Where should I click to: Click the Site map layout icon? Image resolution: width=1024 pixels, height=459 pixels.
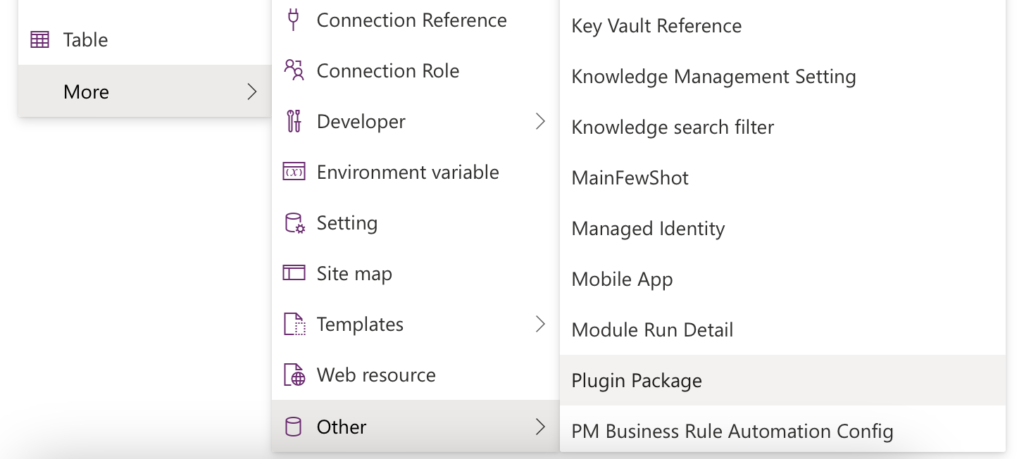tap(294, 273)
